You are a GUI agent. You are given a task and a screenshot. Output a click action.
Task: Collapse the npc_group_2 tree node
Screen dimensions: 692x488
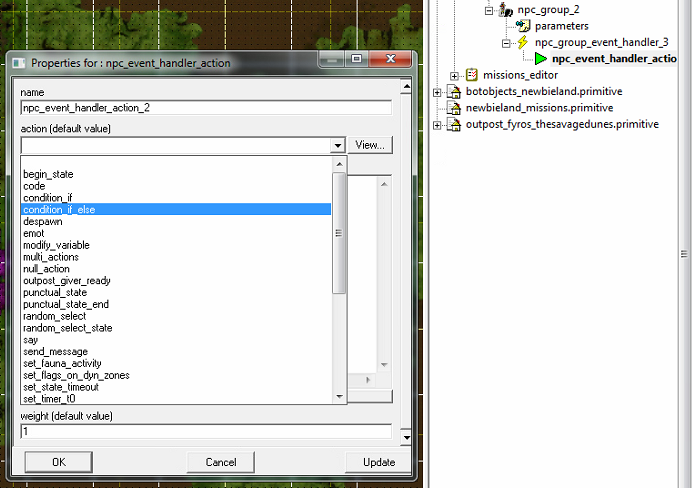(x=489, y=10)
